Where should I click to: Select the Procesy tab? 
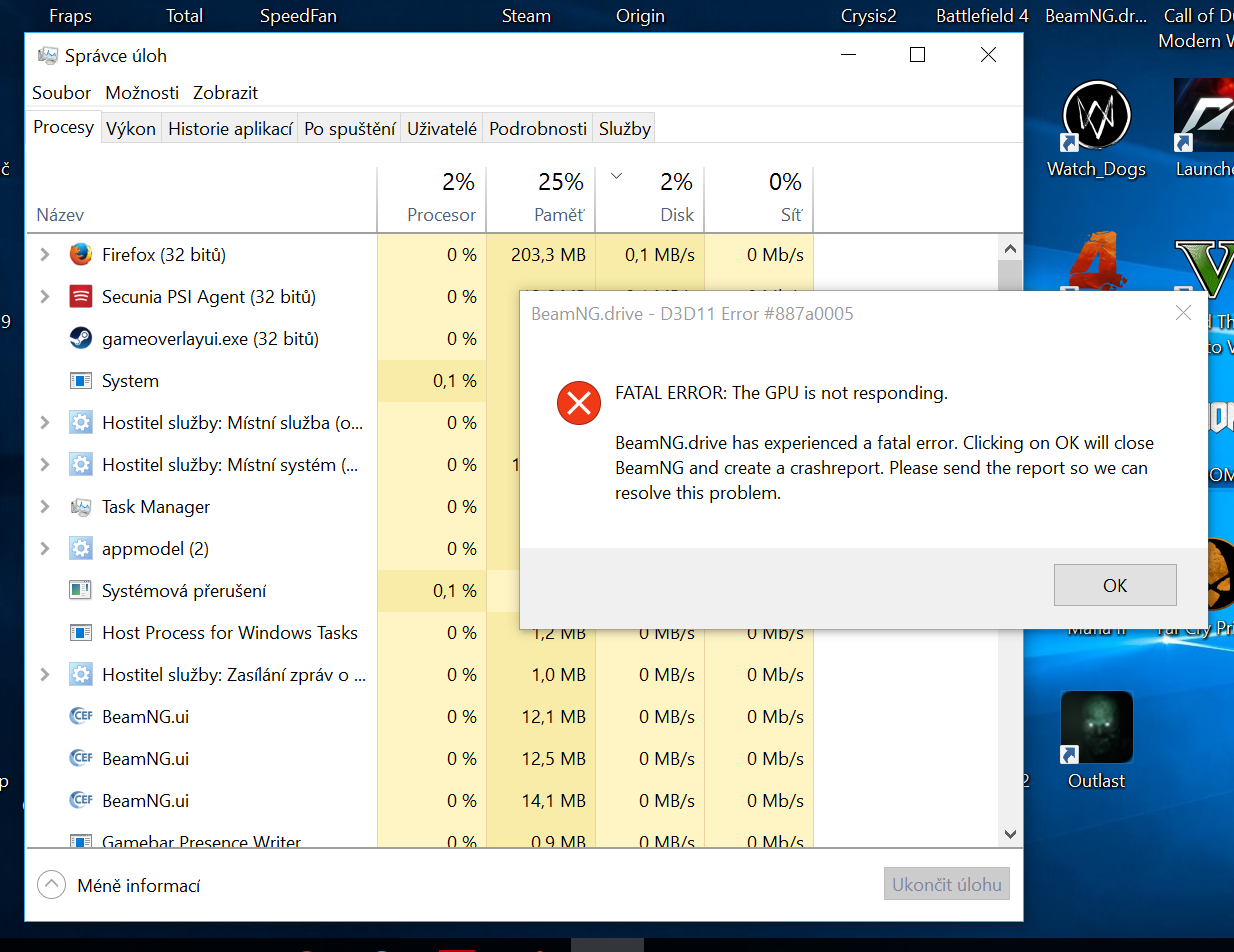click(64, 127)
